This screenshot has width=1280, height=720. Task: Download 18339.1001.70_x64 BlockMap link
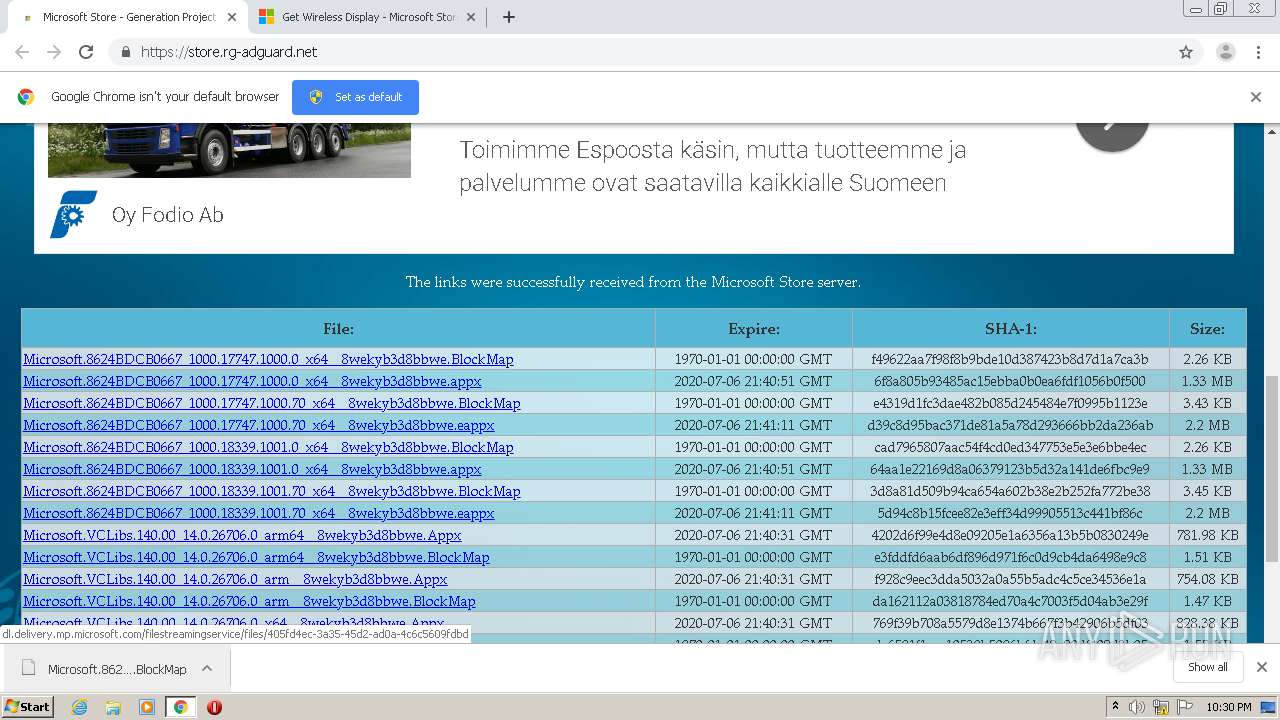272,491
